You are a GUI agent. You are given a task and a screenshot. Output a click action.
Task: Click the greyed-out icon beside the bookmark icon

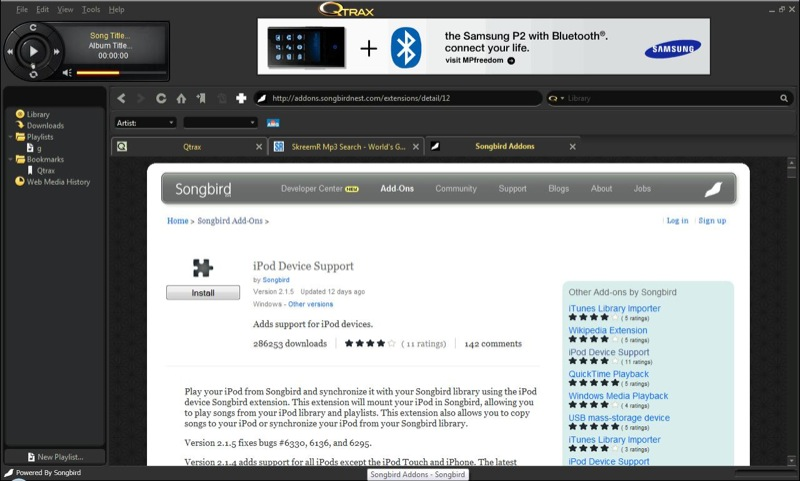point(221,98)
